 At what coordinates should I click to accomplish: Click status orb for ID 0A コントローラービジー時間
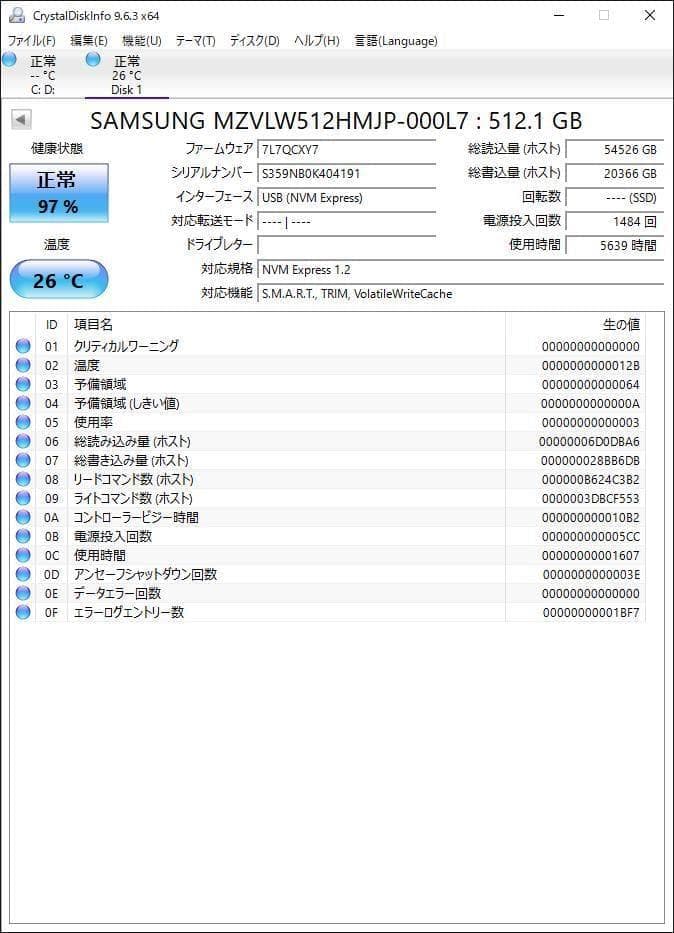[23, 517]
